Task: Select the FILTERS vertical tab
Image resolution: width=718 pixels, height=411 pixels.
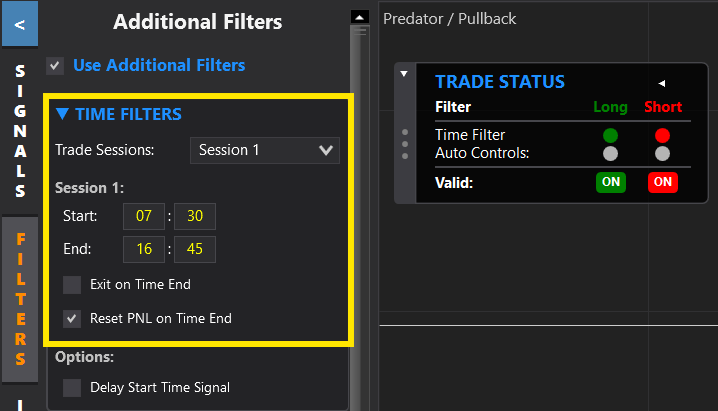Action: point(20,300)
